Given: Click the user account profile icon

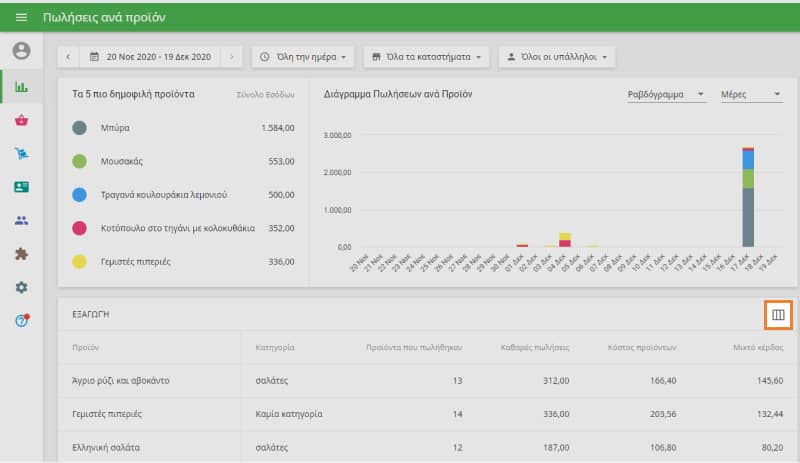Looking at the screenshot, I should tap(21, 51).
